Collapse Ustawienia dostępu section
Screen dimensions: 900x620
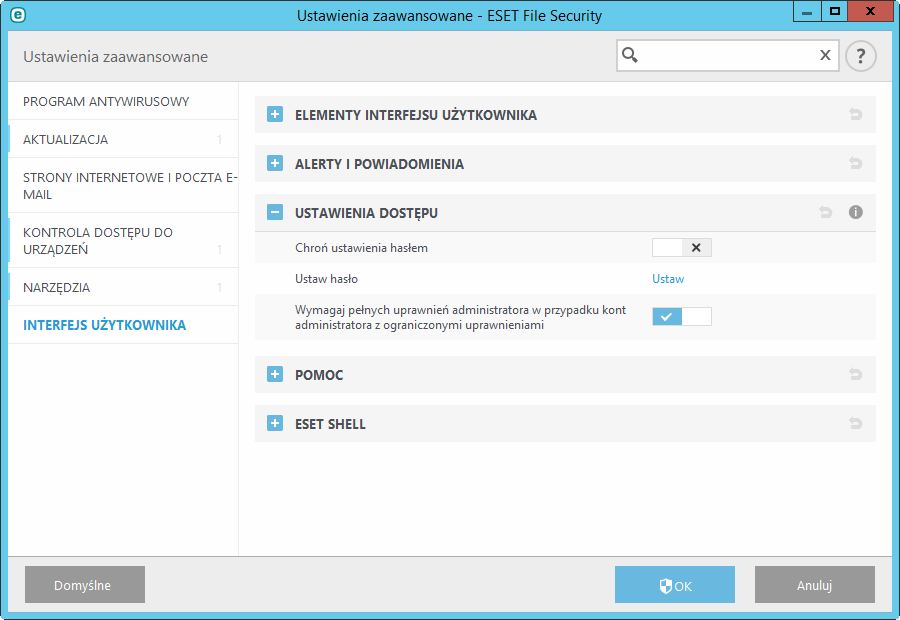pos(275,212)
